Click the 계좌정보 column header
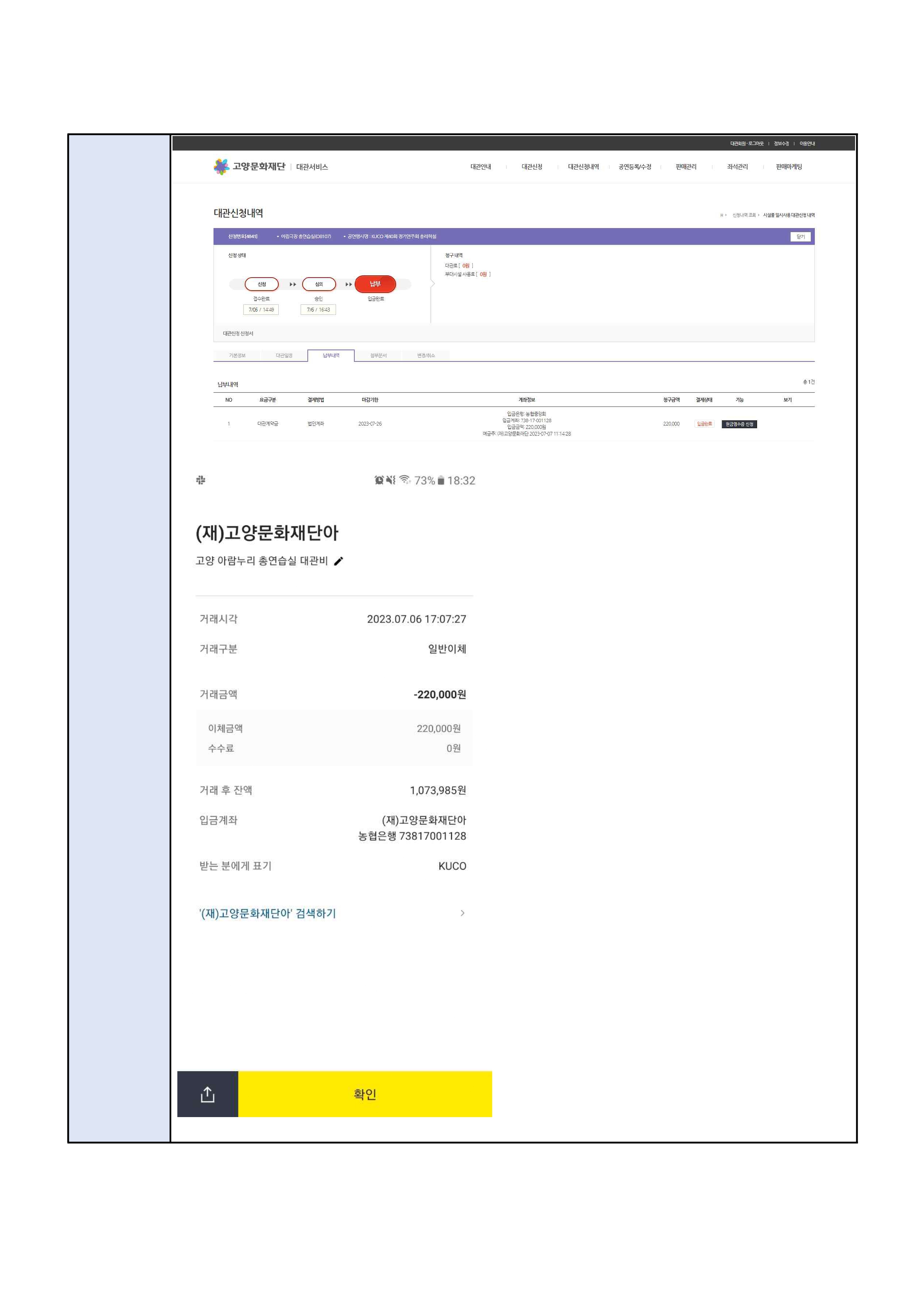 click(x=527, y=400)
